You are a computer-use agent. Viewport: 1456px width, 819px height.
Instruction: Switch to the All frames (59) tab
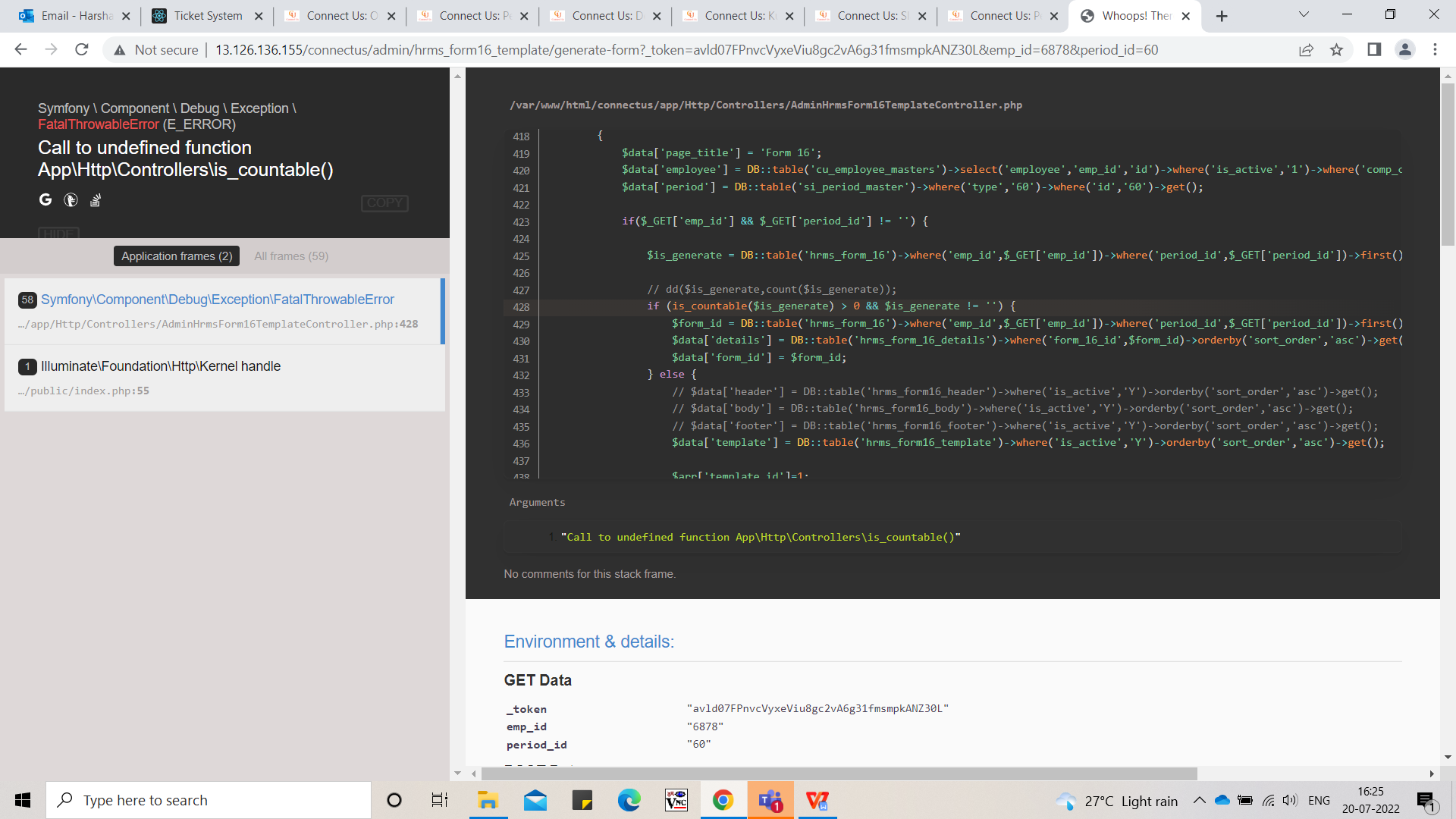[x=291, y=256]
